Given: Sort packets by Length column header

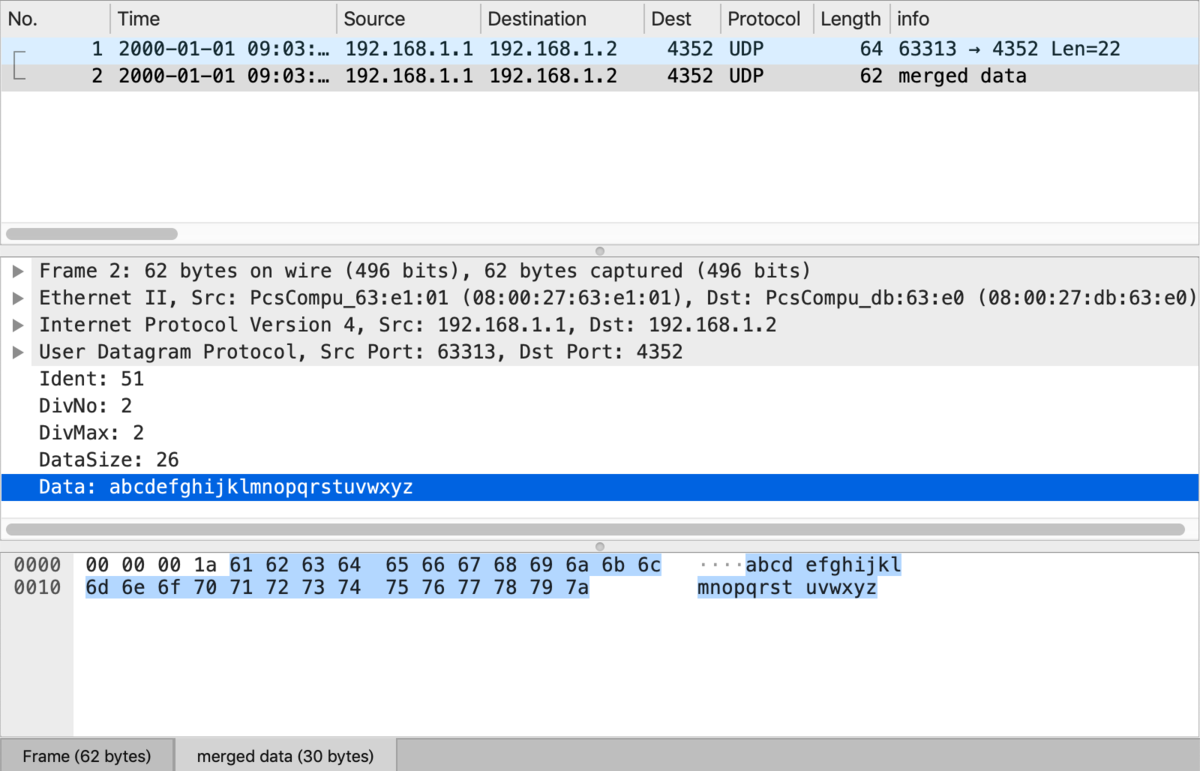Looking at the screenshot, I should click(850, 19).
